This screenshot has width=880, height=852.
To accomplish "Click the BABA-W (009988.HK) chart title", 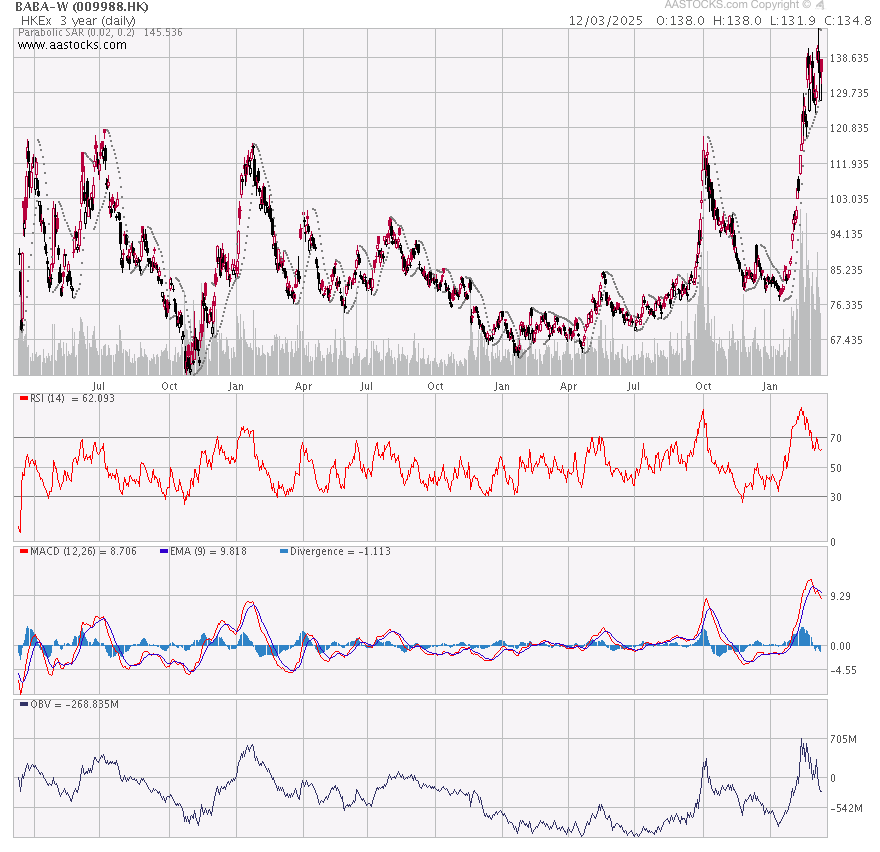I will [82, 6].
